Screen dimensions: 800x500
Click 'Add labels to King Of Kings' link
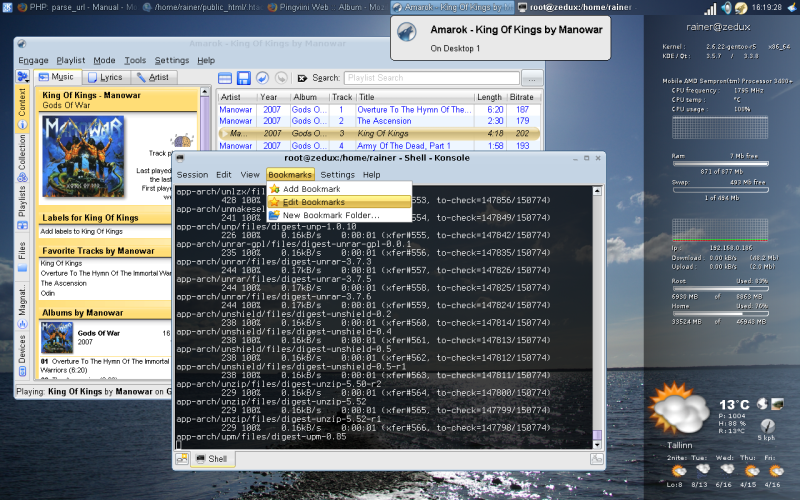click(x=82, y=231)
